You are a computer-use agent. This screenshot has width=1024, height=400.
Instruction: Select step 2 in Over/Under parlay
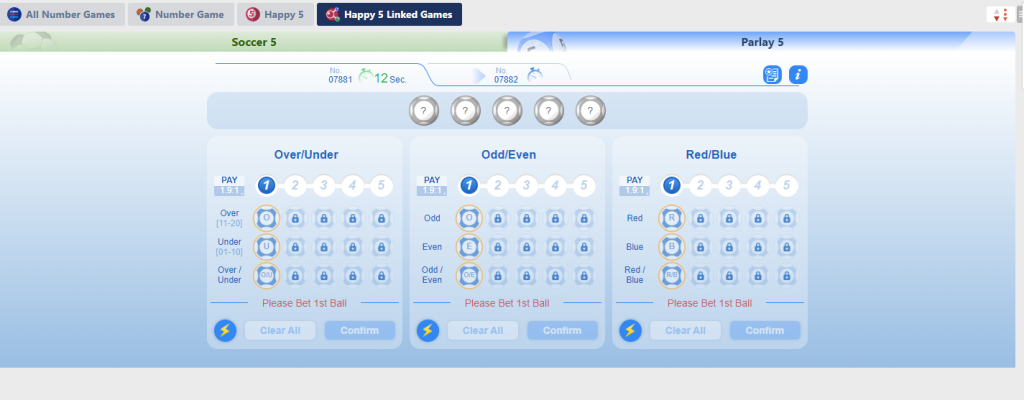tap(295, 186)
